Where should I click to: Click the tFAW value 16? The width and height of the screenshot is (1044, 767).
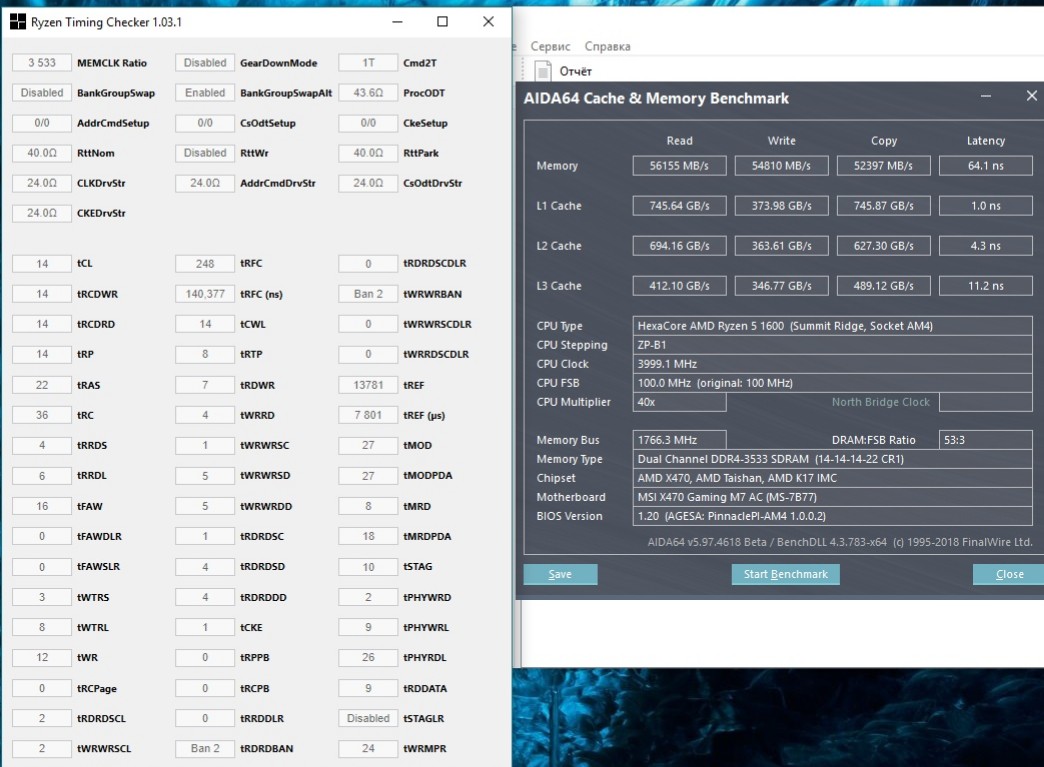[x=41, y=506]
